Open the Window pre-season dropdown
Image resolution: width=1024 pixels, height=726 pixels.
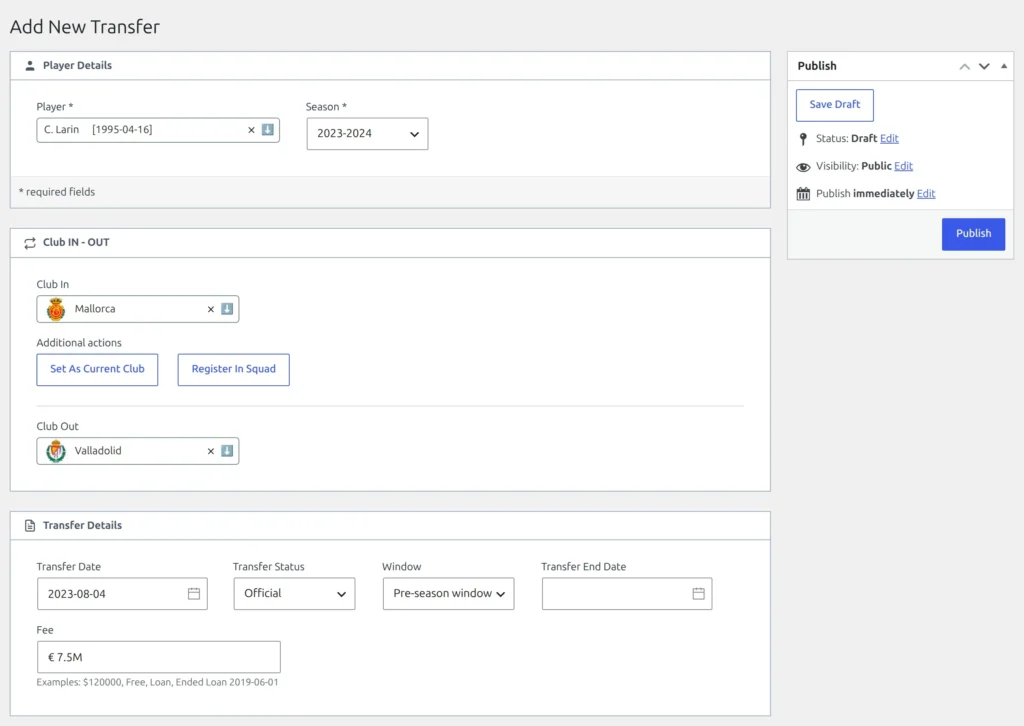[x=449, y=593]
